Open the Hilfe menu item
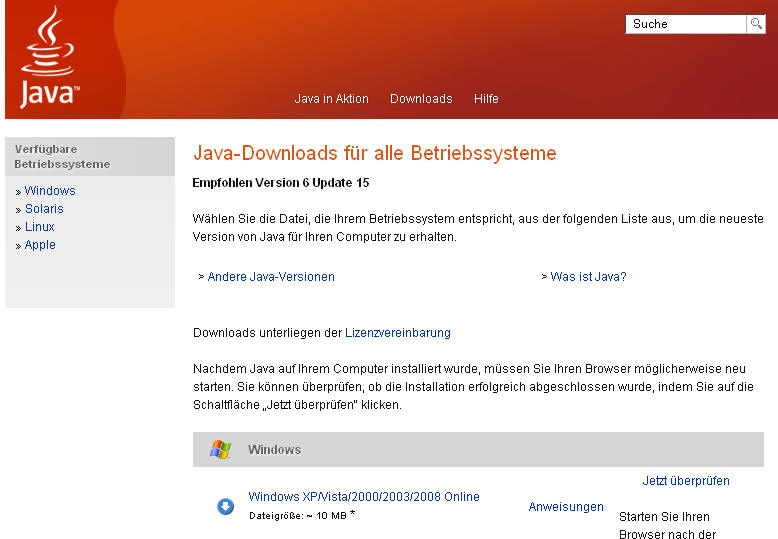Viewport: 778px width, 539px height. [x=486, y=99]
